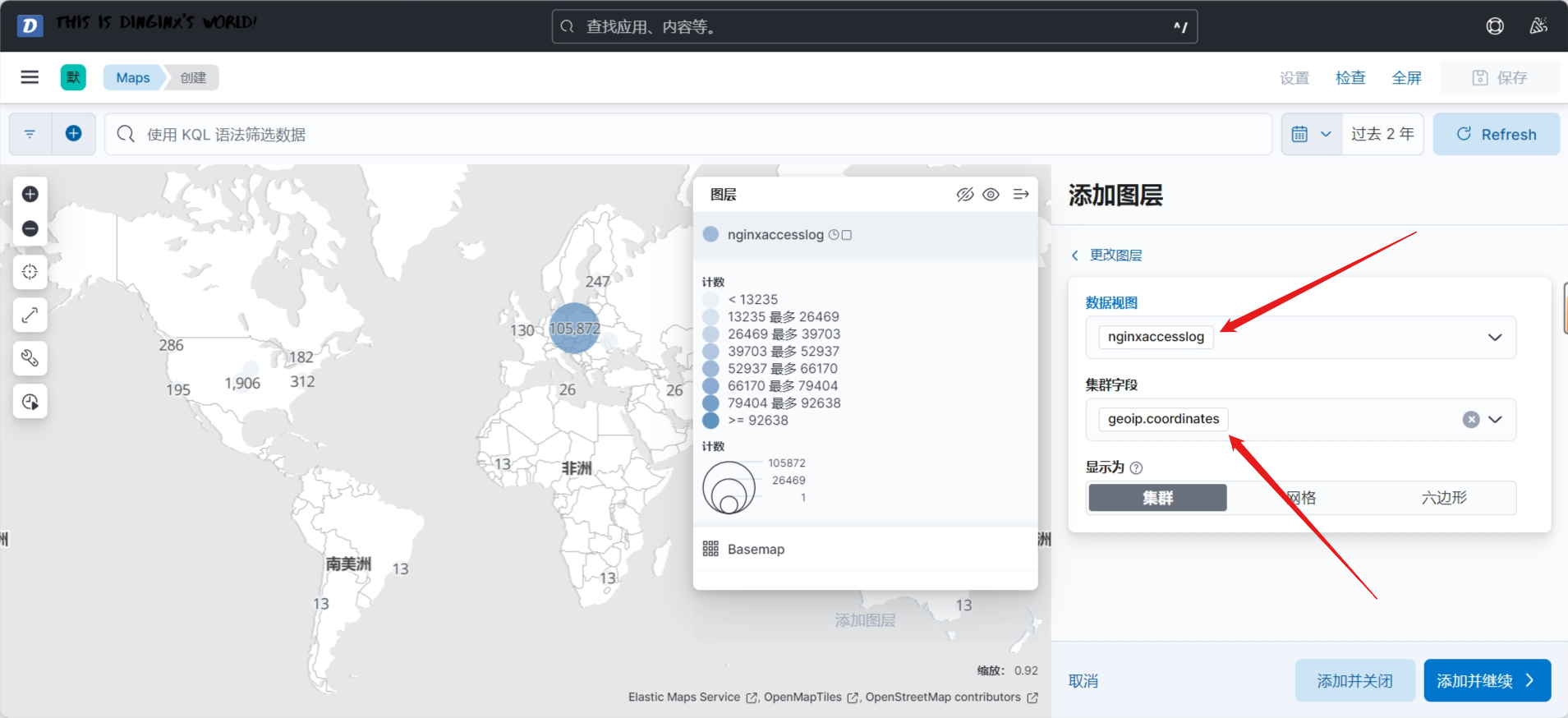Show all layers with eye icon
The width and height of the screenshot is (1568, 718).
[x=991, y=195]
